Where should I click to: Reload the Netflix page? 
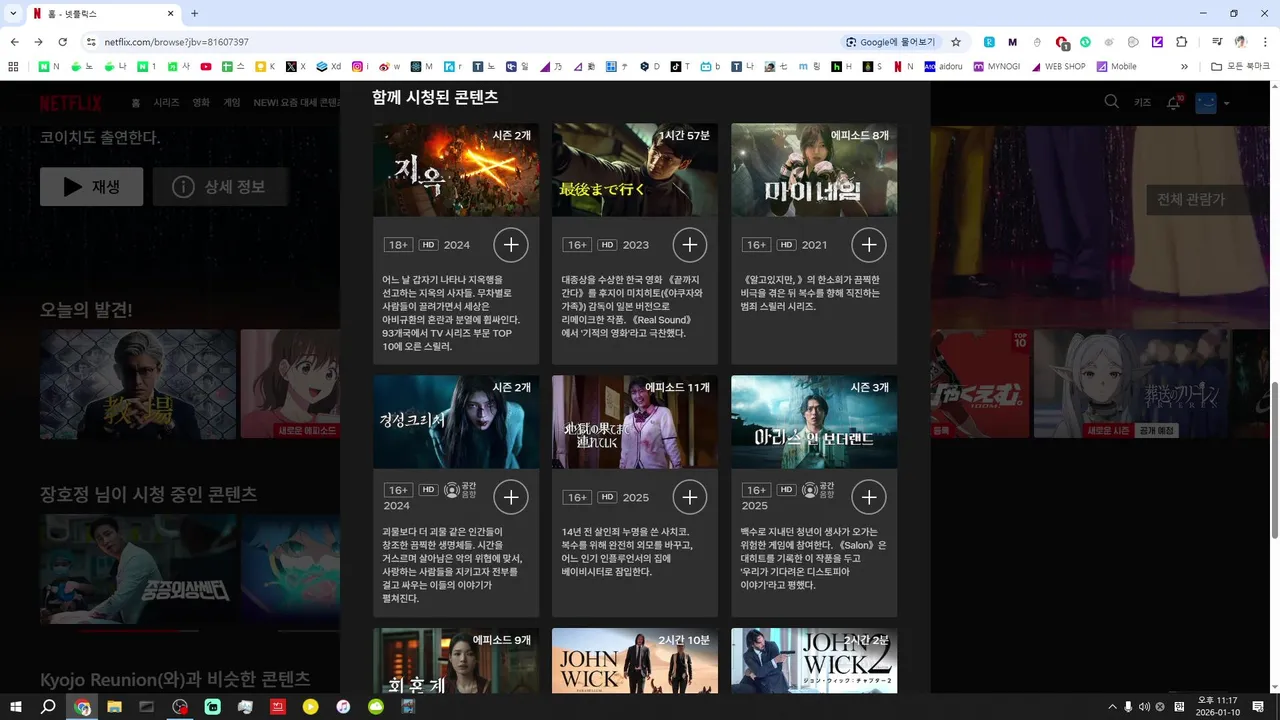pos(62,42)
